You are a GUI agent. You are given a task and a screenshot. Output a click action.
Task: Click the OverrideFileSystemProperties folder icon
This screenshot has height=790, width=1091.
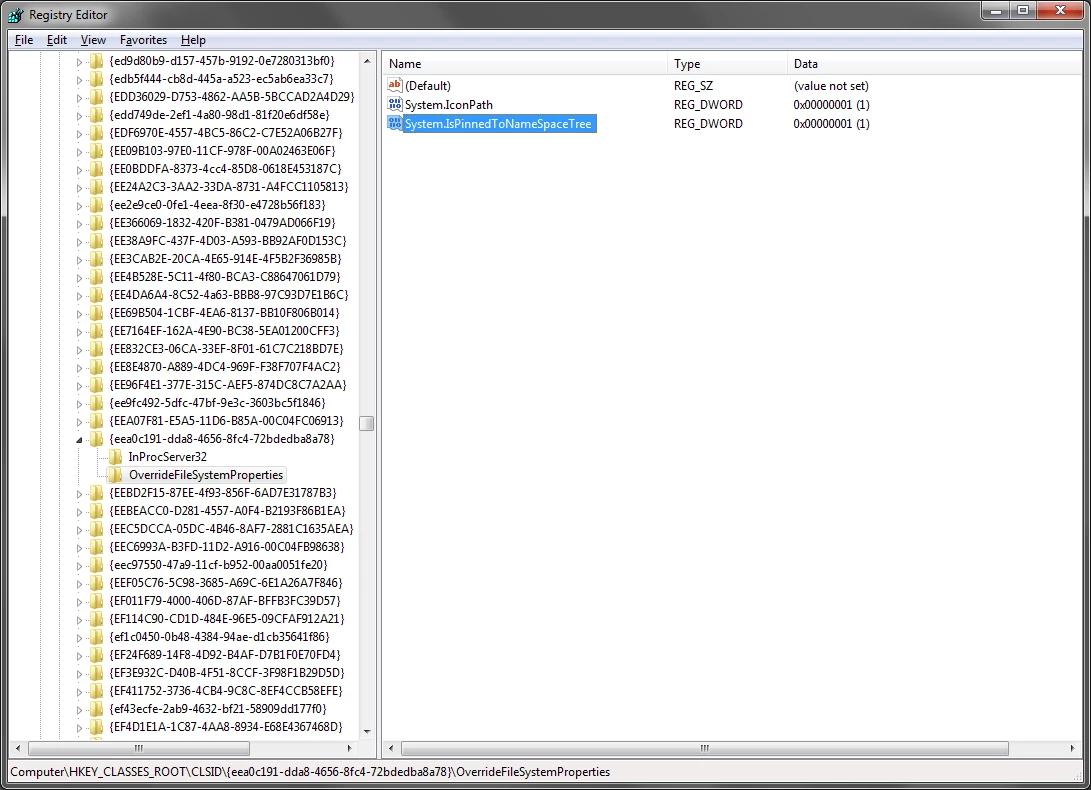pos(116,475)
